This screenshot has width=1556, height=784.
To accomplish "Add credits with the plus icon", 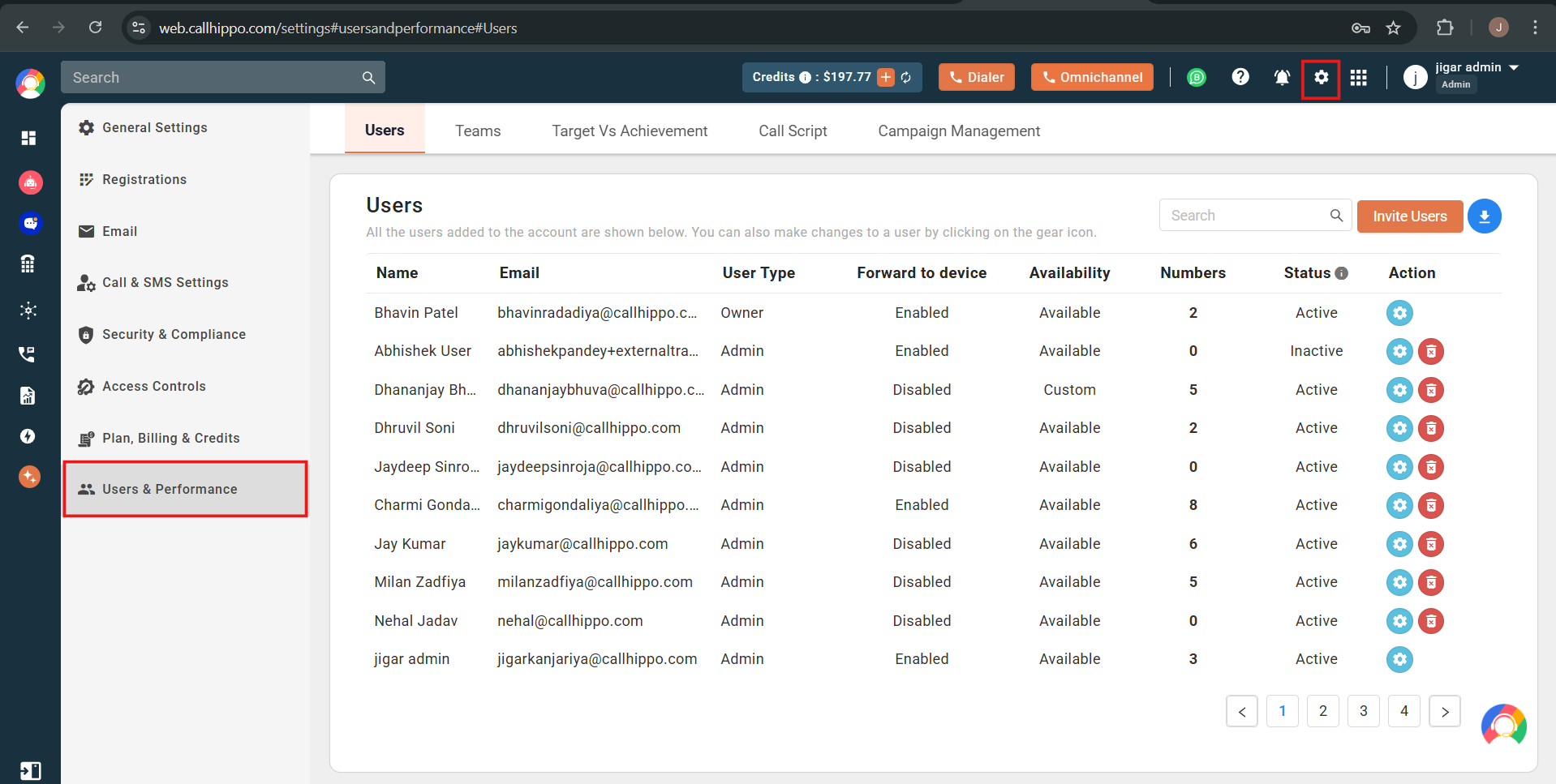I will [886, 77].
